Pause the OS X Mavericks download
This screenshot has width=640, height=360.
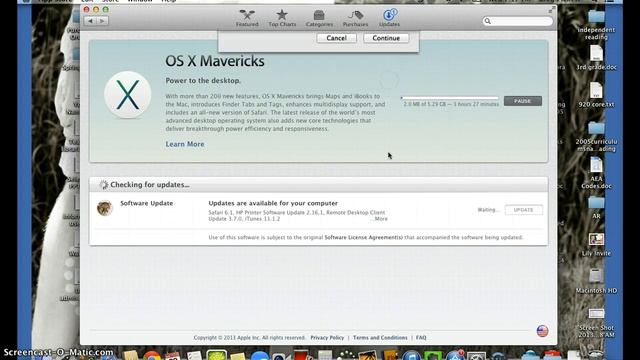click(522, 101)
